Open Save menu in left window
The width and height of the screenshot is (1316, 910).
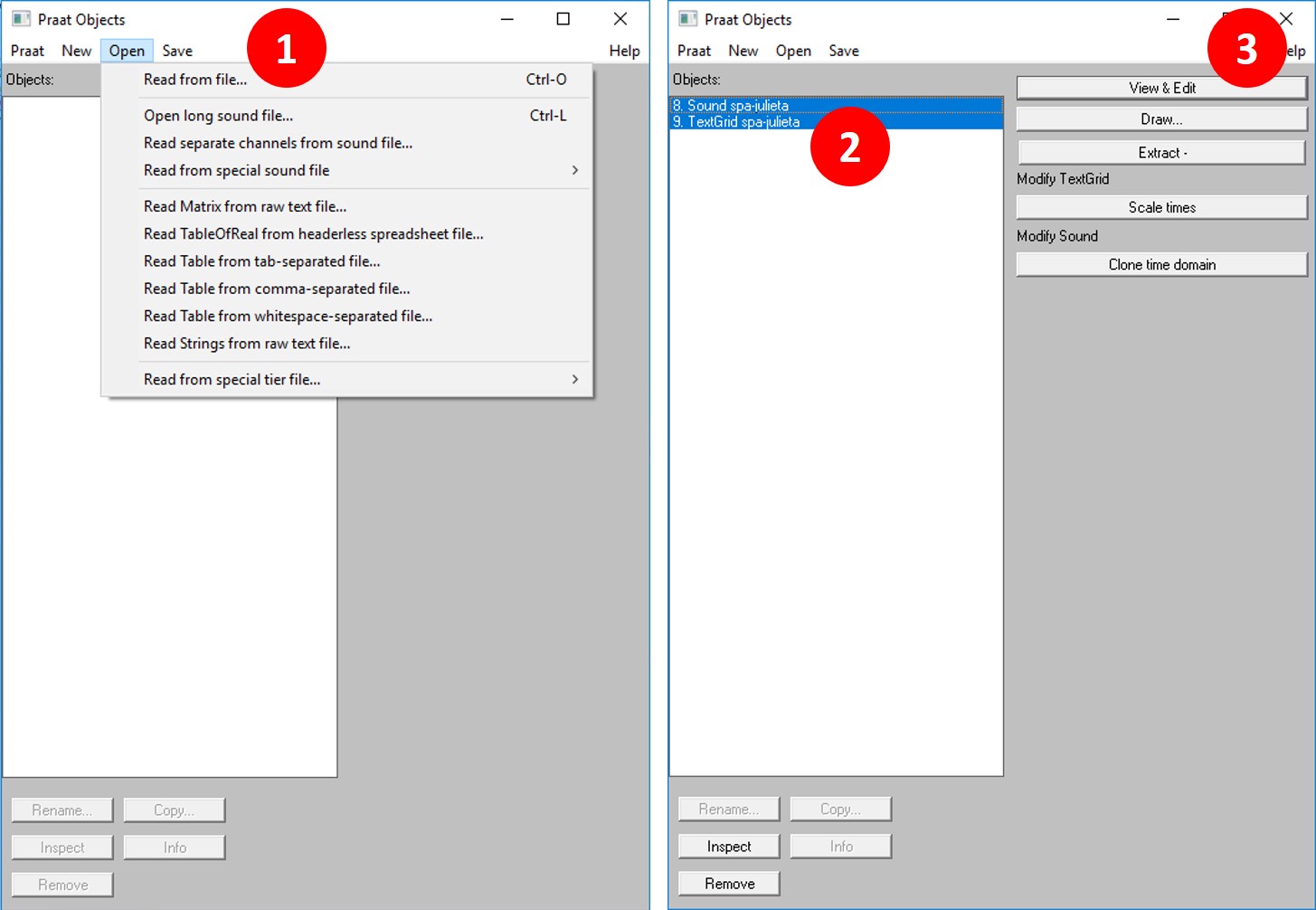[177, 51]
